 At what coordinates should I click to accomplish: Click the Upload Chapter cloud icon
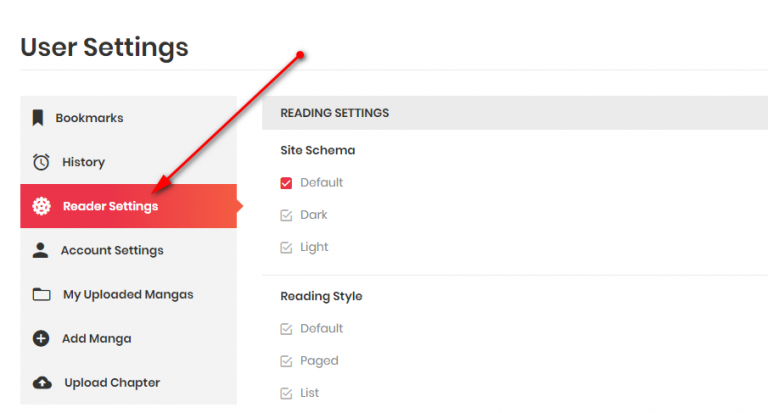[x=42, y=383]
